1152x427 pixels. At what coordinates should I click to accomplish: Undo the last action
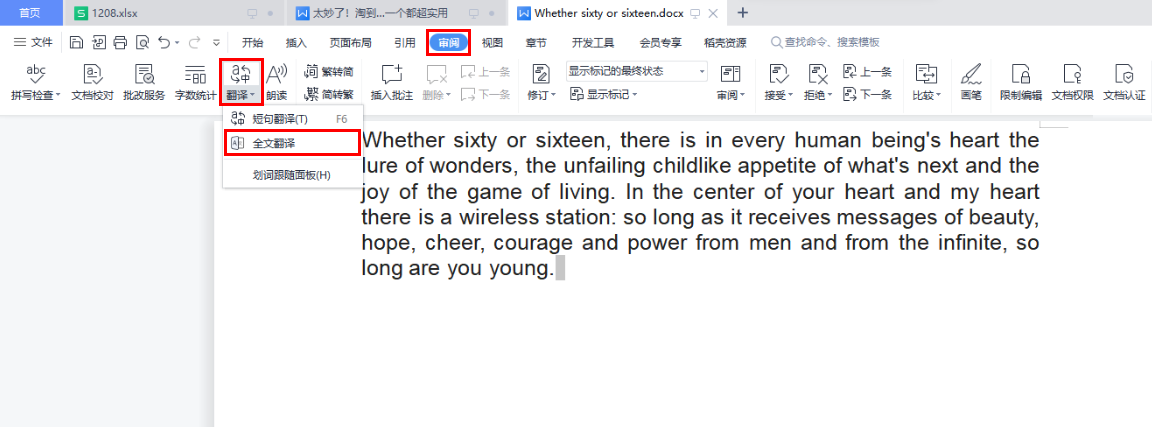pyautogui.click(x=165, y=43)
